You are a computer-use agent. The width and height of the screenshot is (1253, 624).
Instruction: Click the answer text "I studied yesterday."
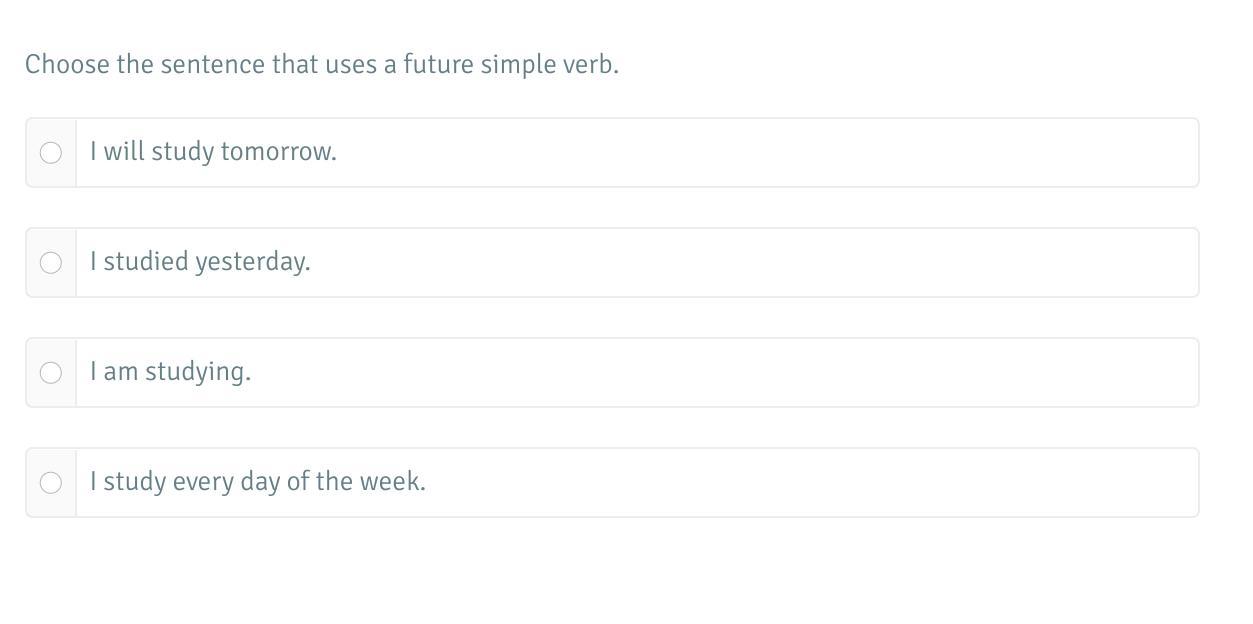200,262
